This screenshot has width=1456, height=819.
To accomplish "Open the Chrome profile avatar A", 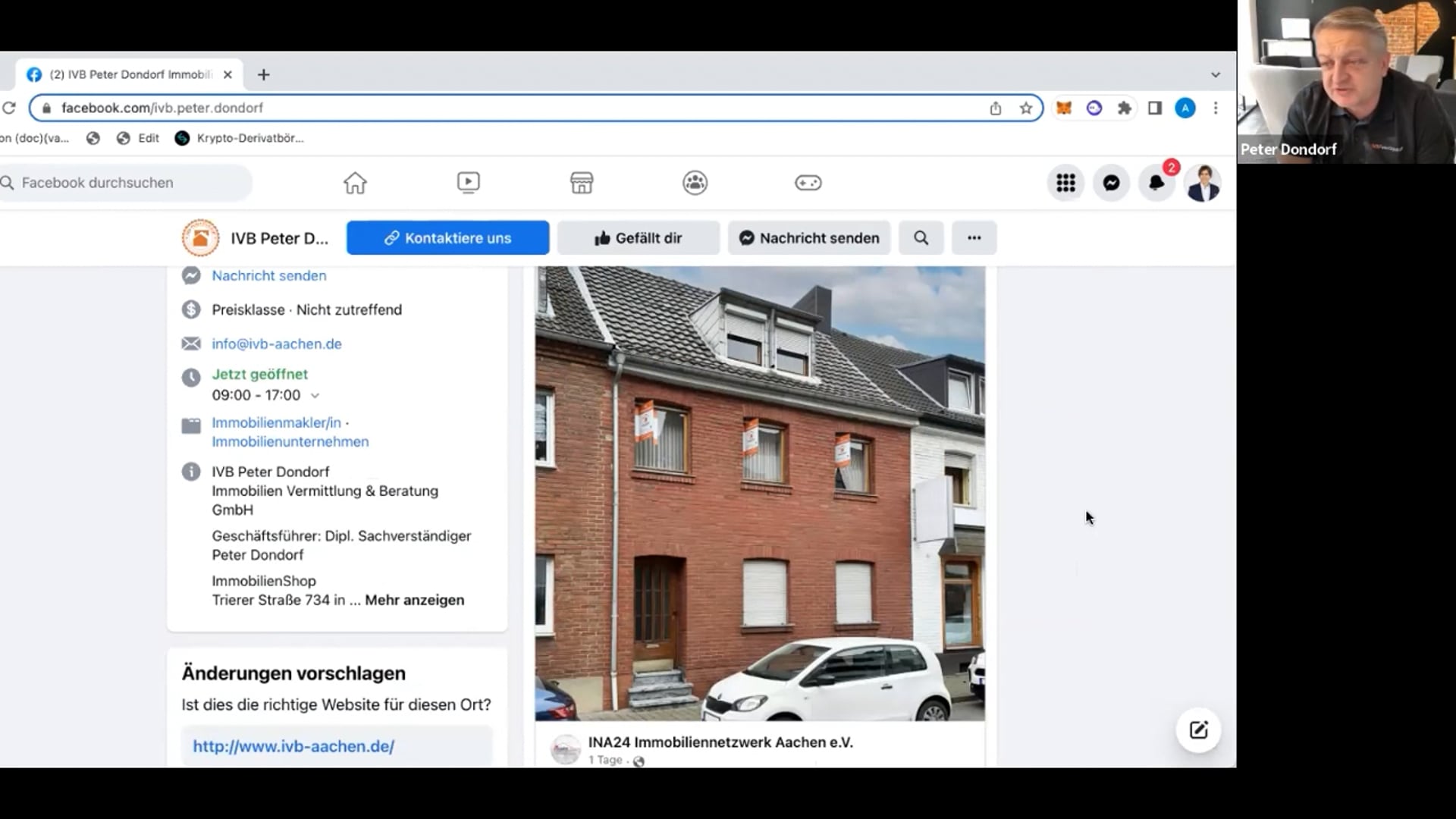I will [1185, 108].
